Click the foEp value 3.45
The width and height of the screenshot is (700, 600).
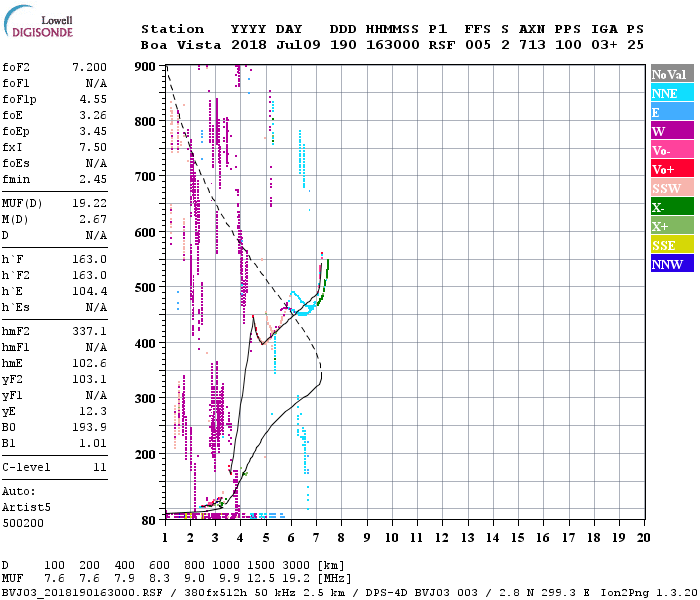coord(93,131)
